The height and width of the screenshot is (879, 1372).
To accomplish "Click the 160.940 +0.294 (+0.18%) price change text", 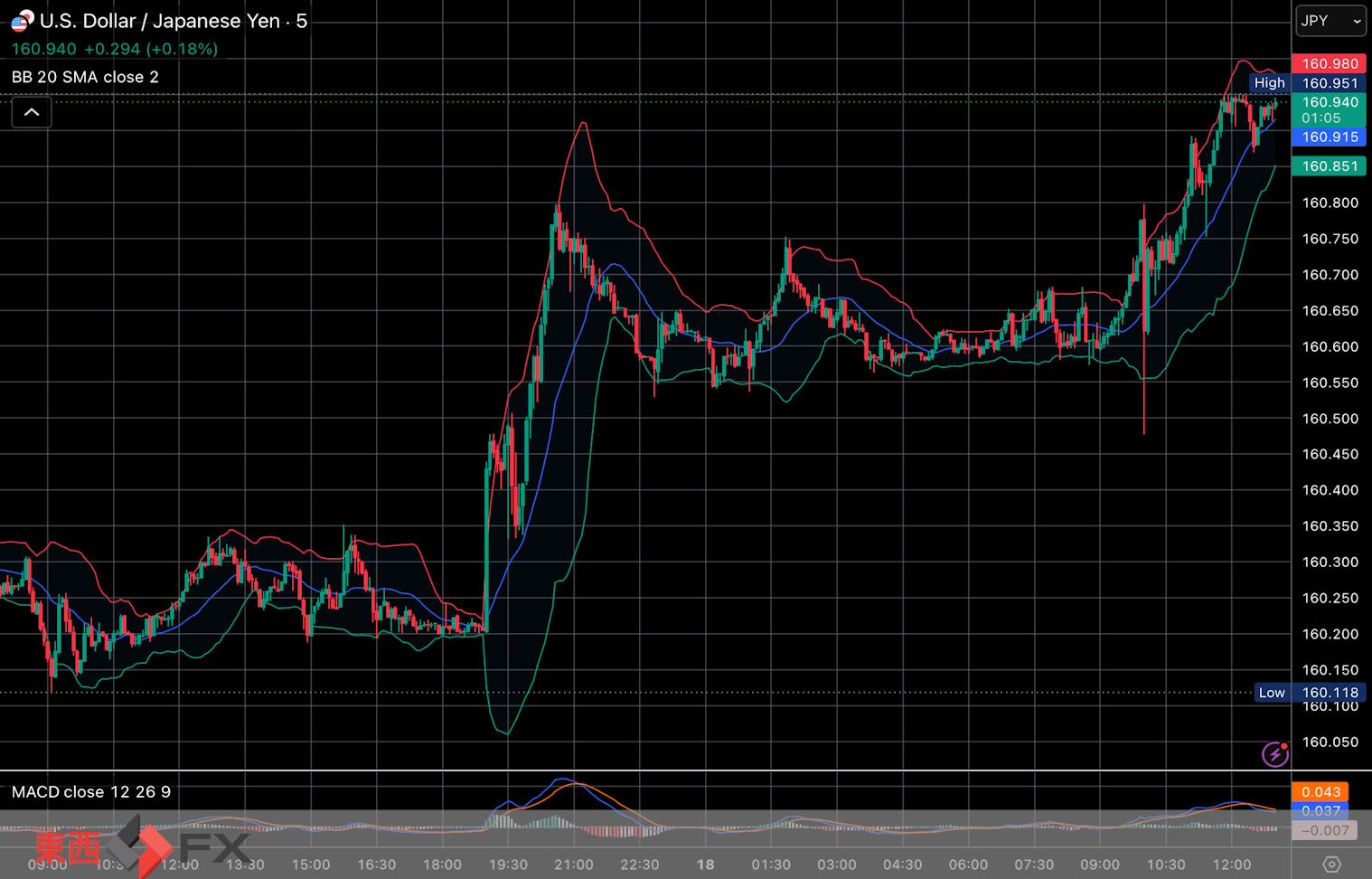I will pos(115,49).
